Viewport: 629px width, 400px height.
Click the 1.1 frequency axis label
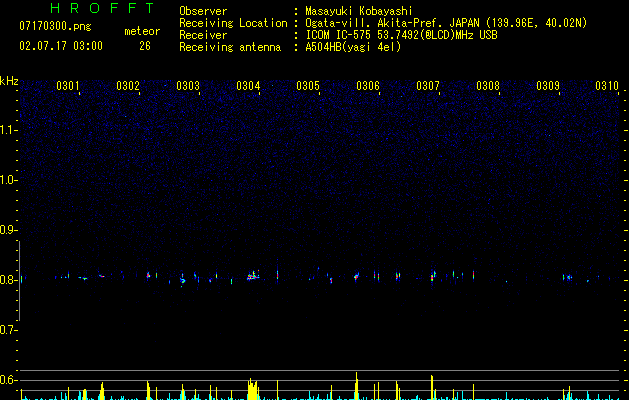[x=8, y=130]
